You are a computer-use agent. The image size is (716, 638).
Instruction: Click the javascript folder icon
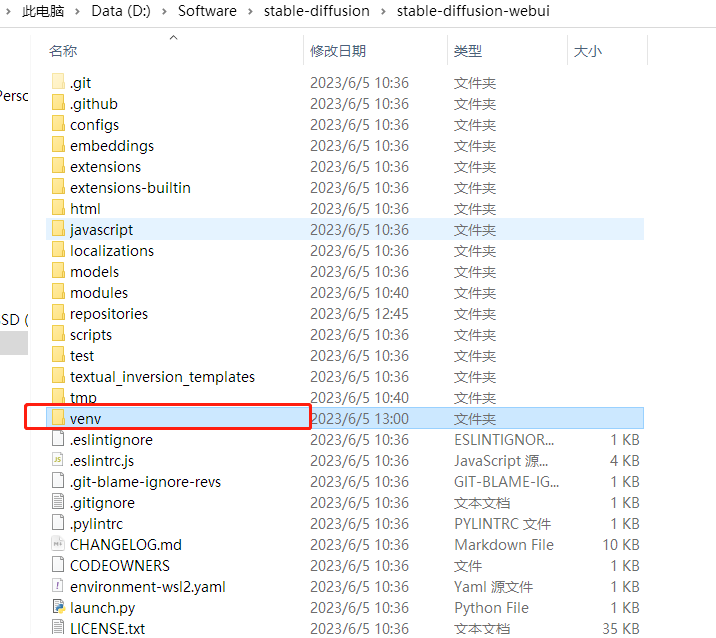click(58, 229)
